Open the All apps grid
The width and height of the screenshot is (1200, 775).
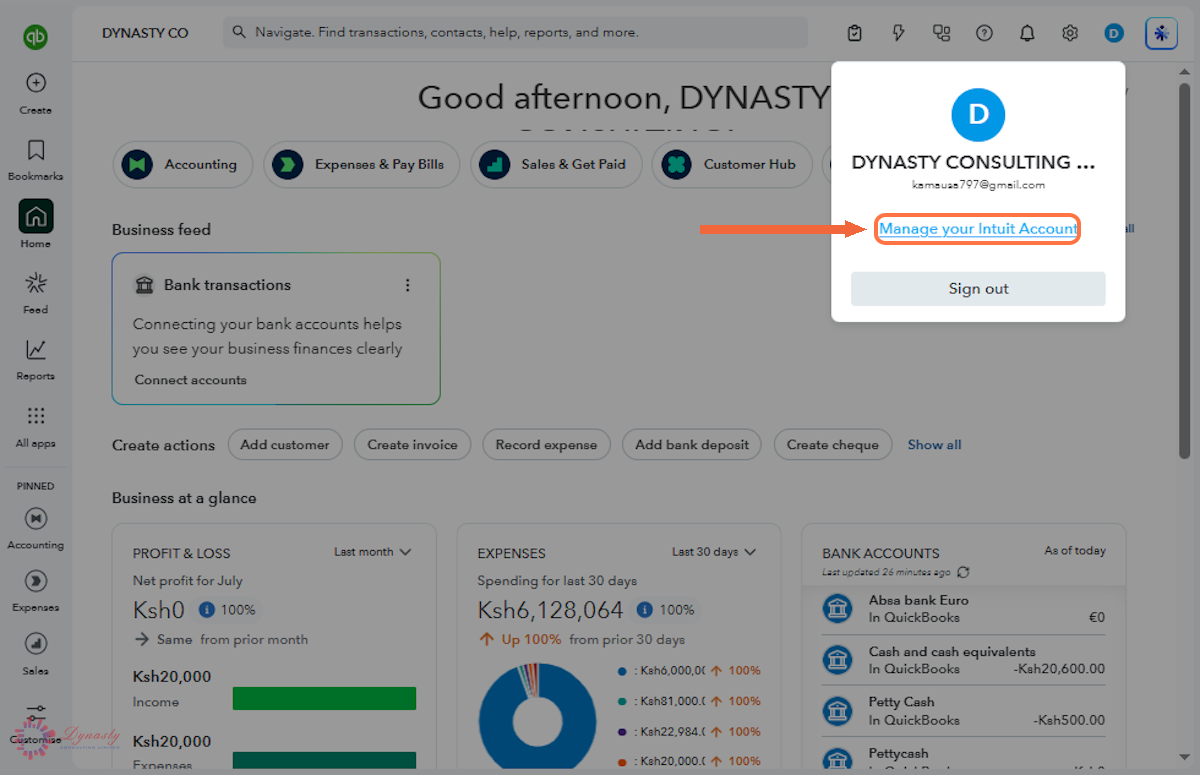(x=36, y=416)
